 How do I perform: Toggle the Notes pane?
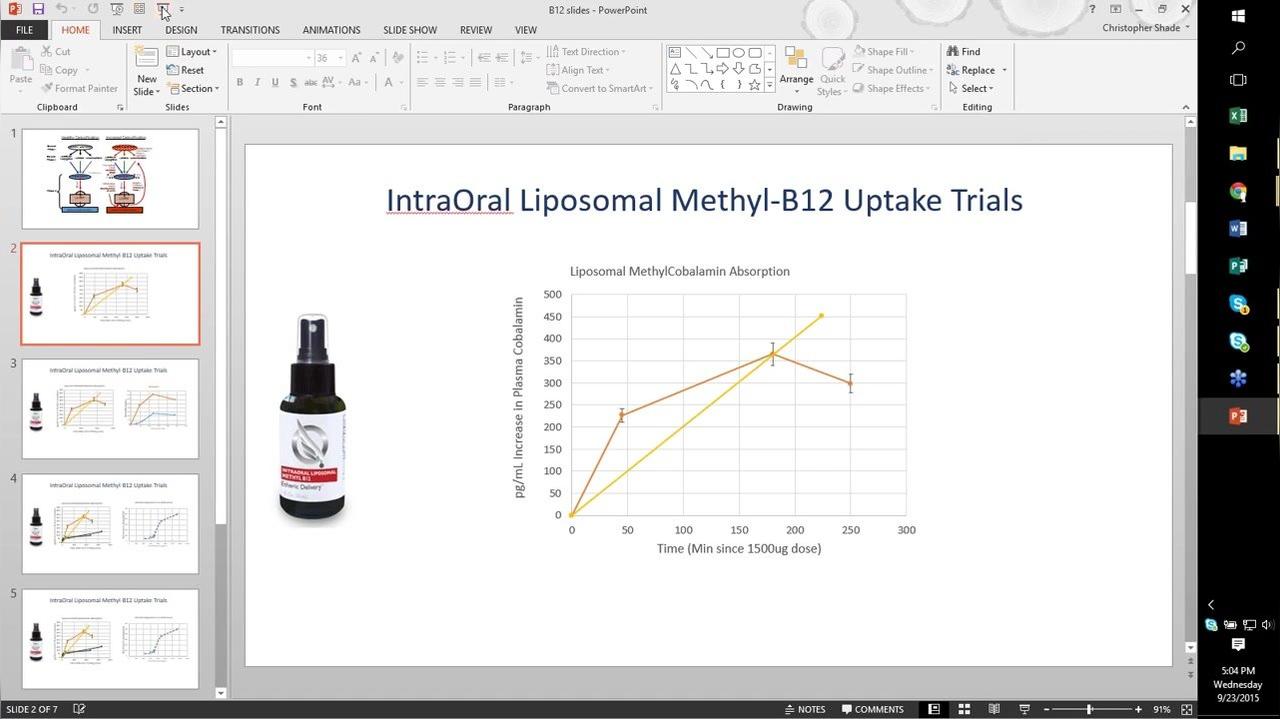pos(806,709)
